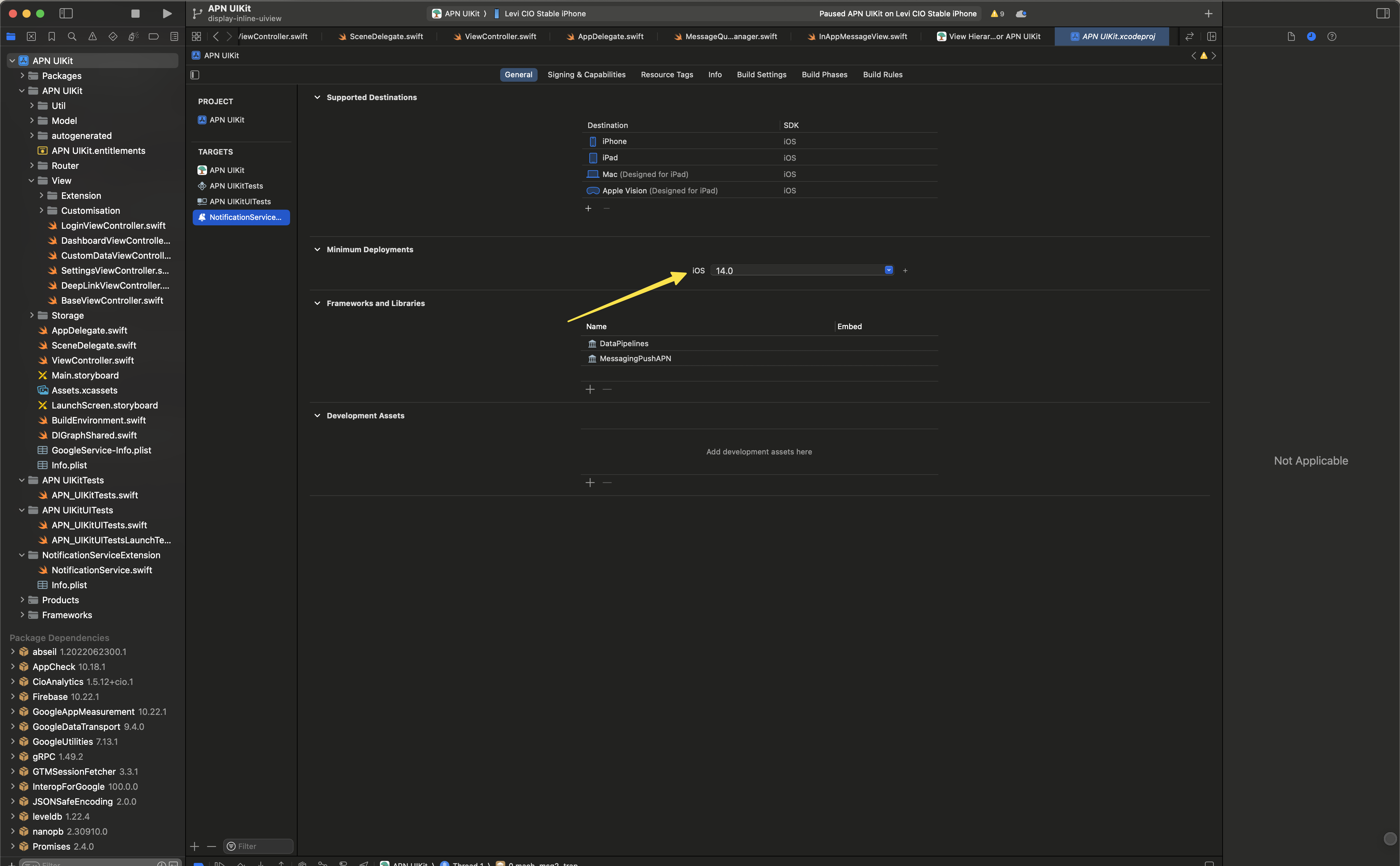
Task: Open the Bookmark navigator
Action: click(x=51, y=36)
